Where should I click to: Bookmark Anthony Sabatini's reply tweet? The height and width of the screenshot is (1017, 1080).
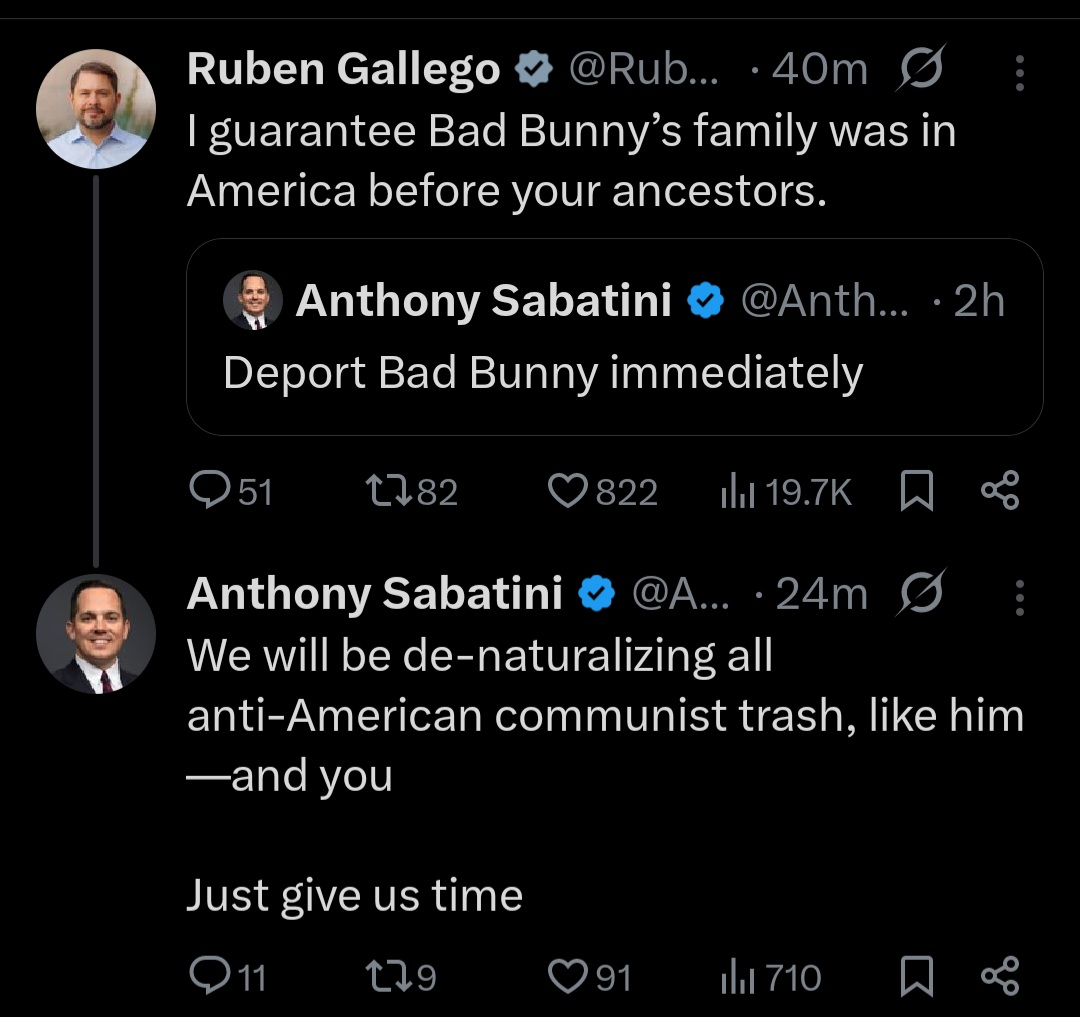click(x=917, y=976)
